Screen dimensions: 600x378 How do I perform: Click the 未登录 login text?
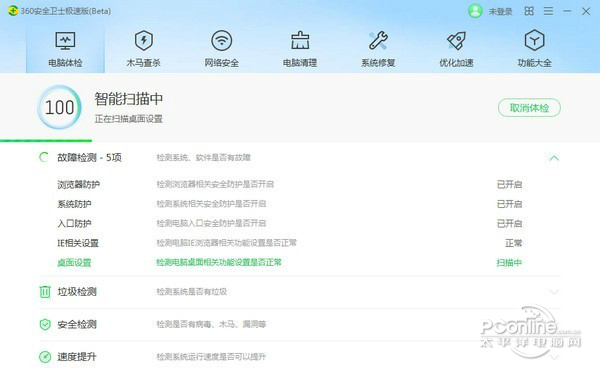500,11
